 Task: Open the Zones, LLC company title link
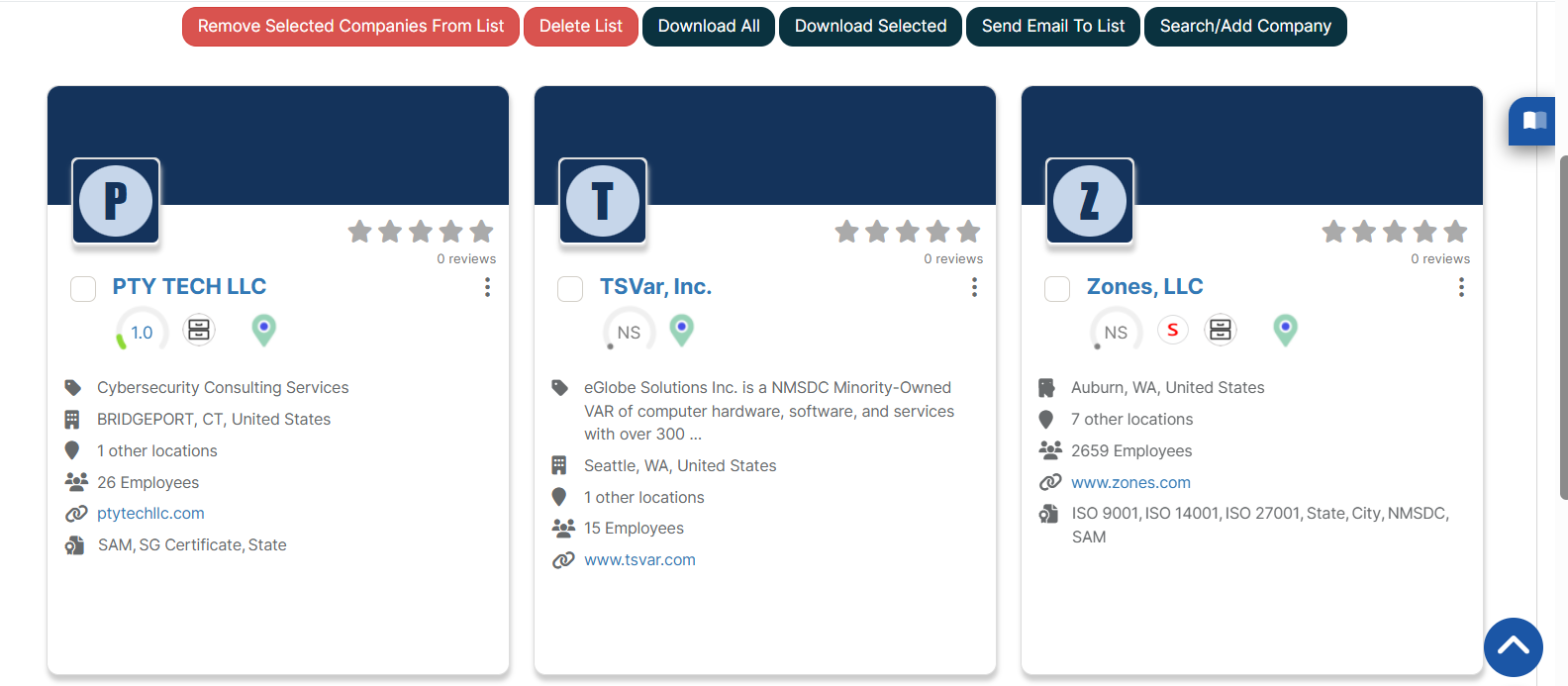coord(1144,287)
